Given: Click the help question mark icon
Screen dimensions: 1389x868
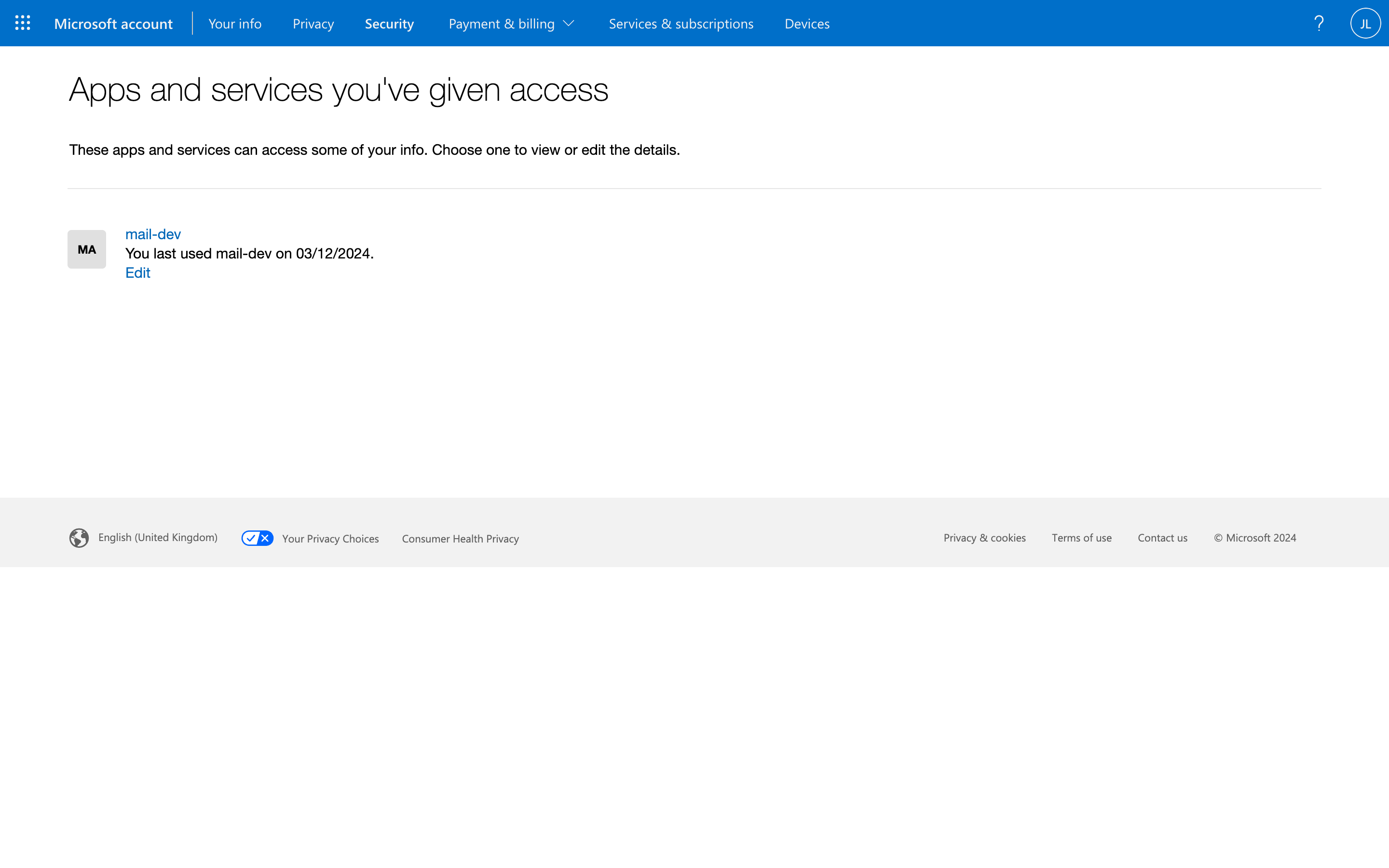Looking at the screenshot, I should pos(1319,23).
